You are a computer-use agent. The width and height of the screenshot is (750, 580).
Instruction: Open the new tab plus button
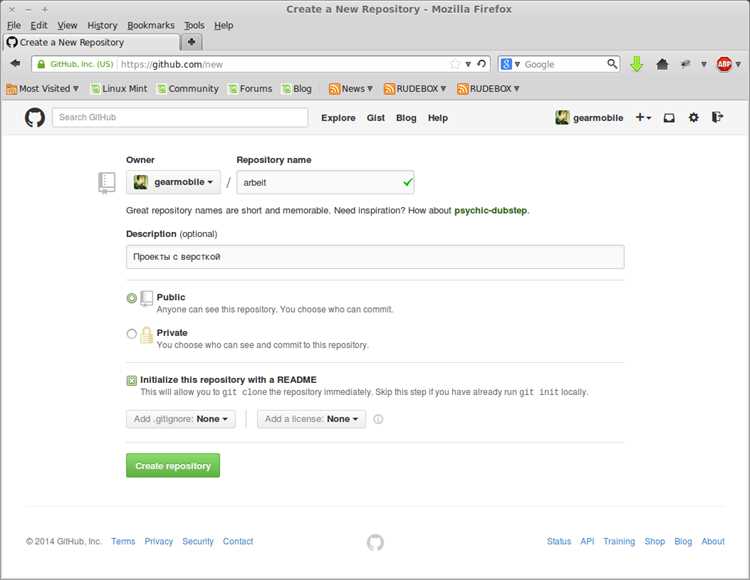(191, 42)
